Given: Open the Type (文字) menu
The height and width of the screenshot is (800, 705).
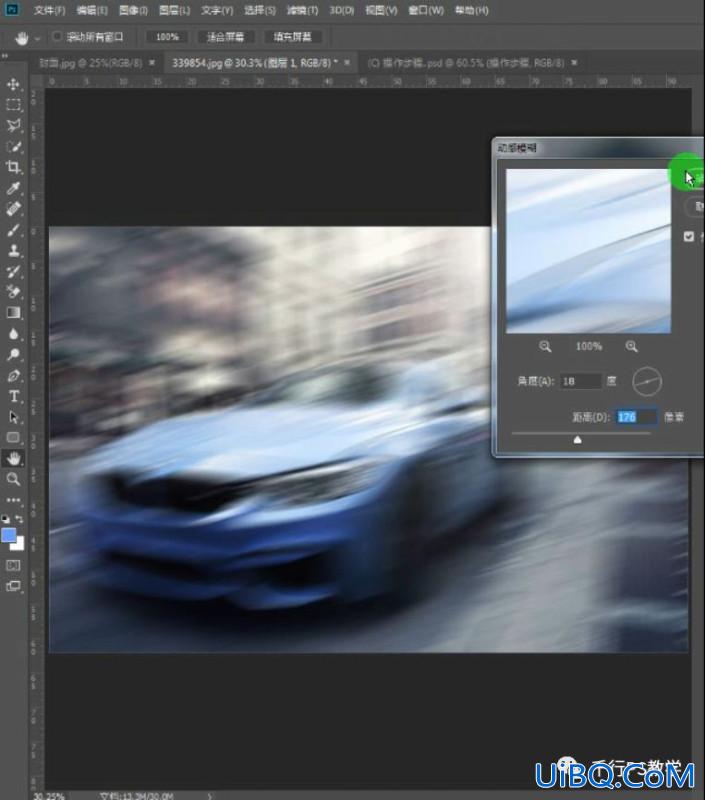Looking at the screenshot, I should pyautogui.click(x=217, y=10).
